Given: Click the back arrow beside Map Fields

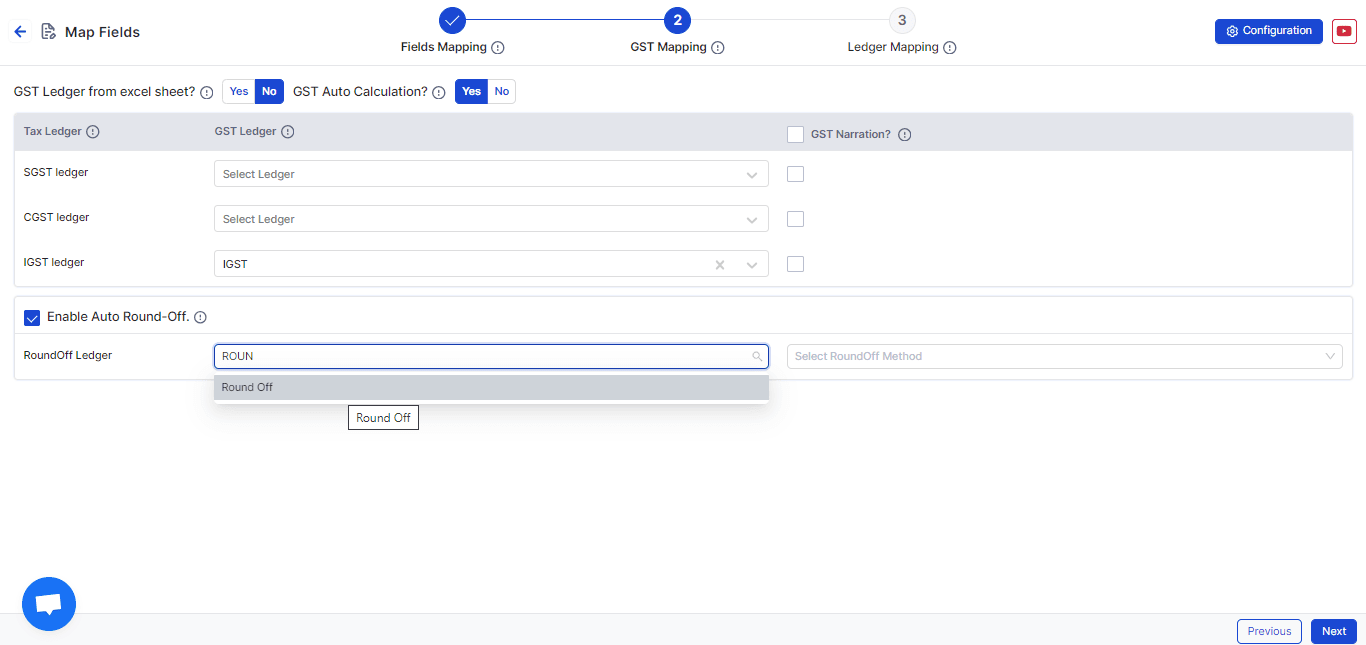Looking at the screenshot, I should pyautogui.click(x=20, y=32).
